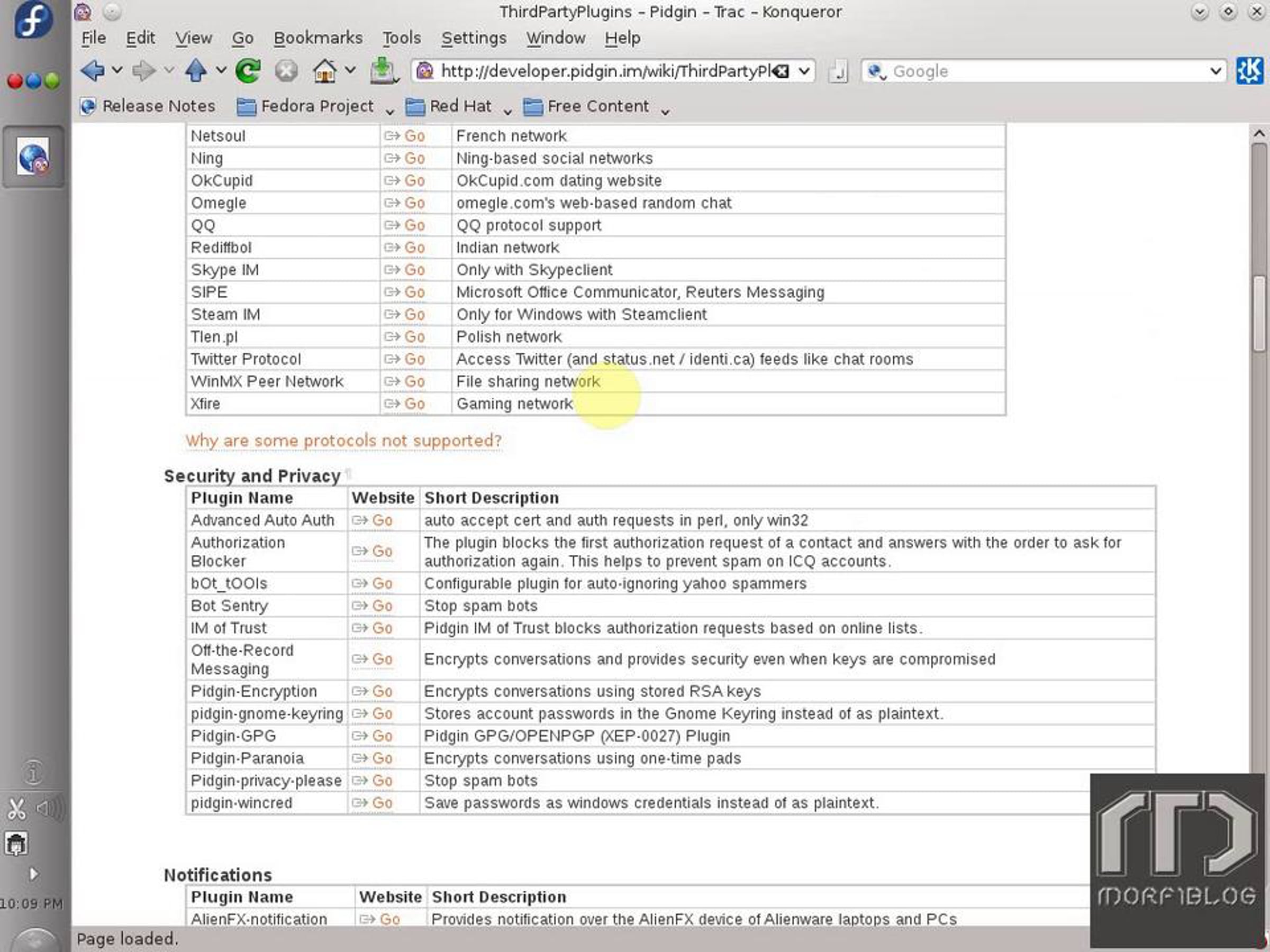This screenshot has height=952, width=1270.
Task: Click the Home page house icon
Action: coord(324,71)
